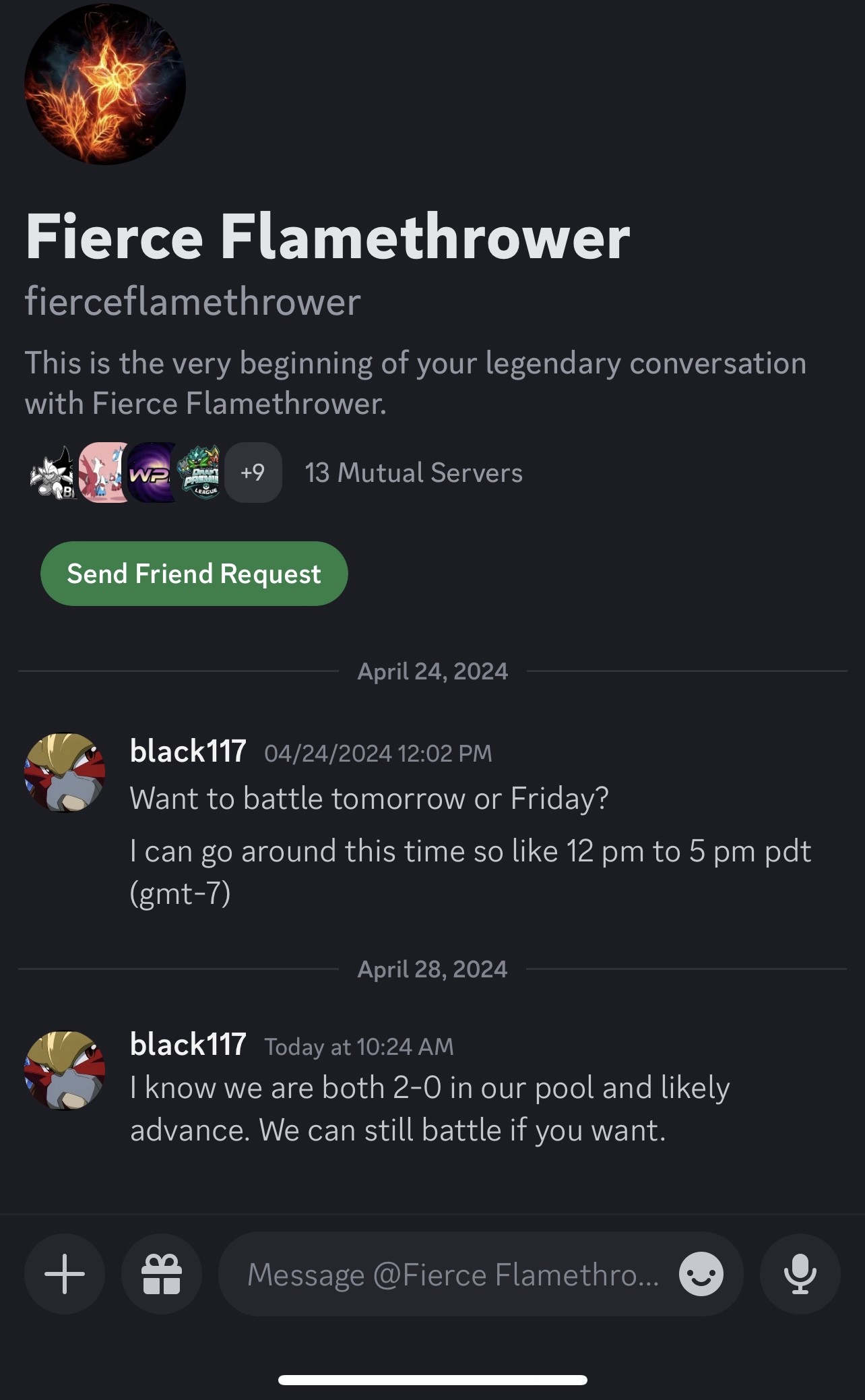This screenshot has height=1400, width=865.
Task: Tap black117's avatar on the 10:24 AM message
Action: tap(65, 1070)
